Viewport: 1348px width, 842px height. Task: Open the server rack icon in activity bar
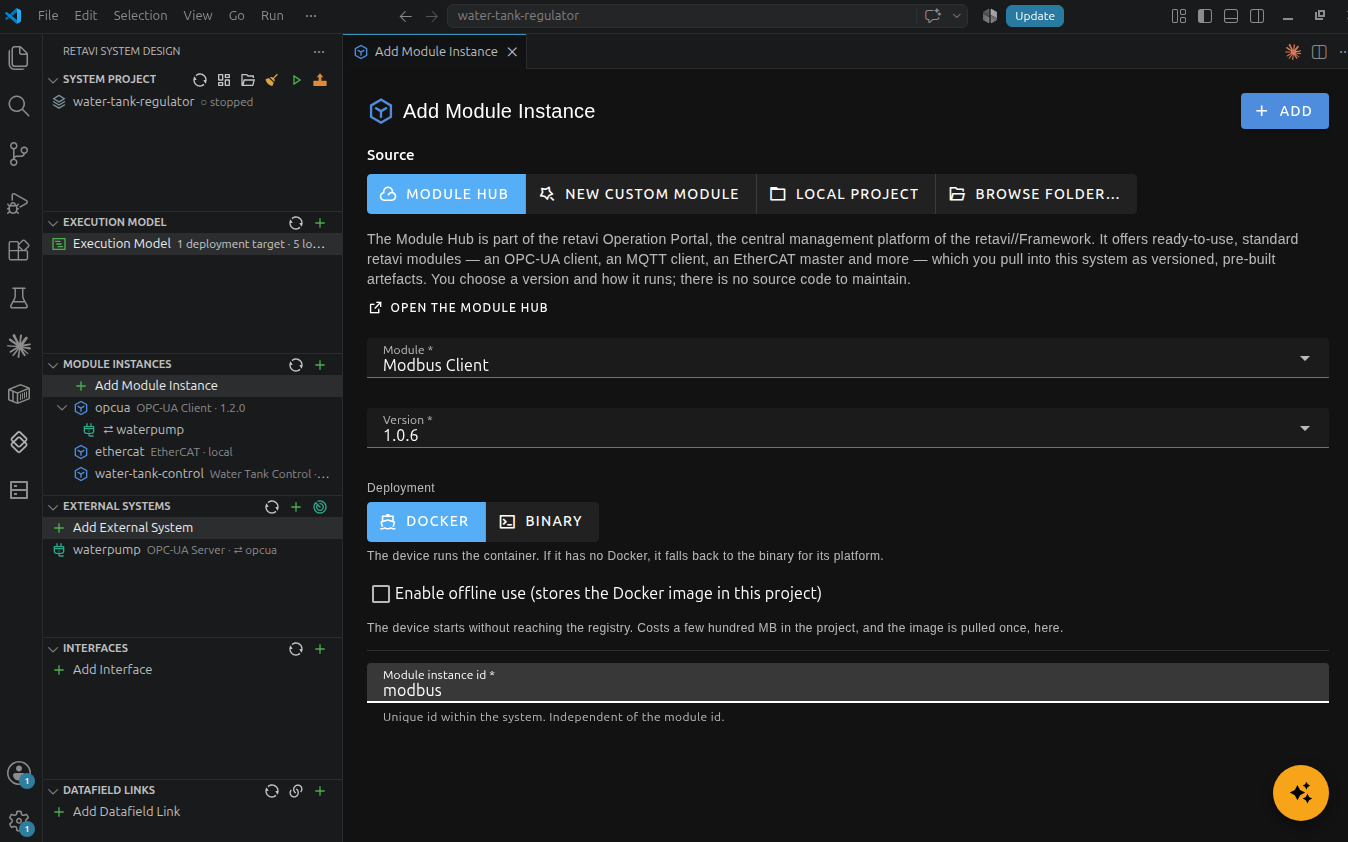pos(18,490)
